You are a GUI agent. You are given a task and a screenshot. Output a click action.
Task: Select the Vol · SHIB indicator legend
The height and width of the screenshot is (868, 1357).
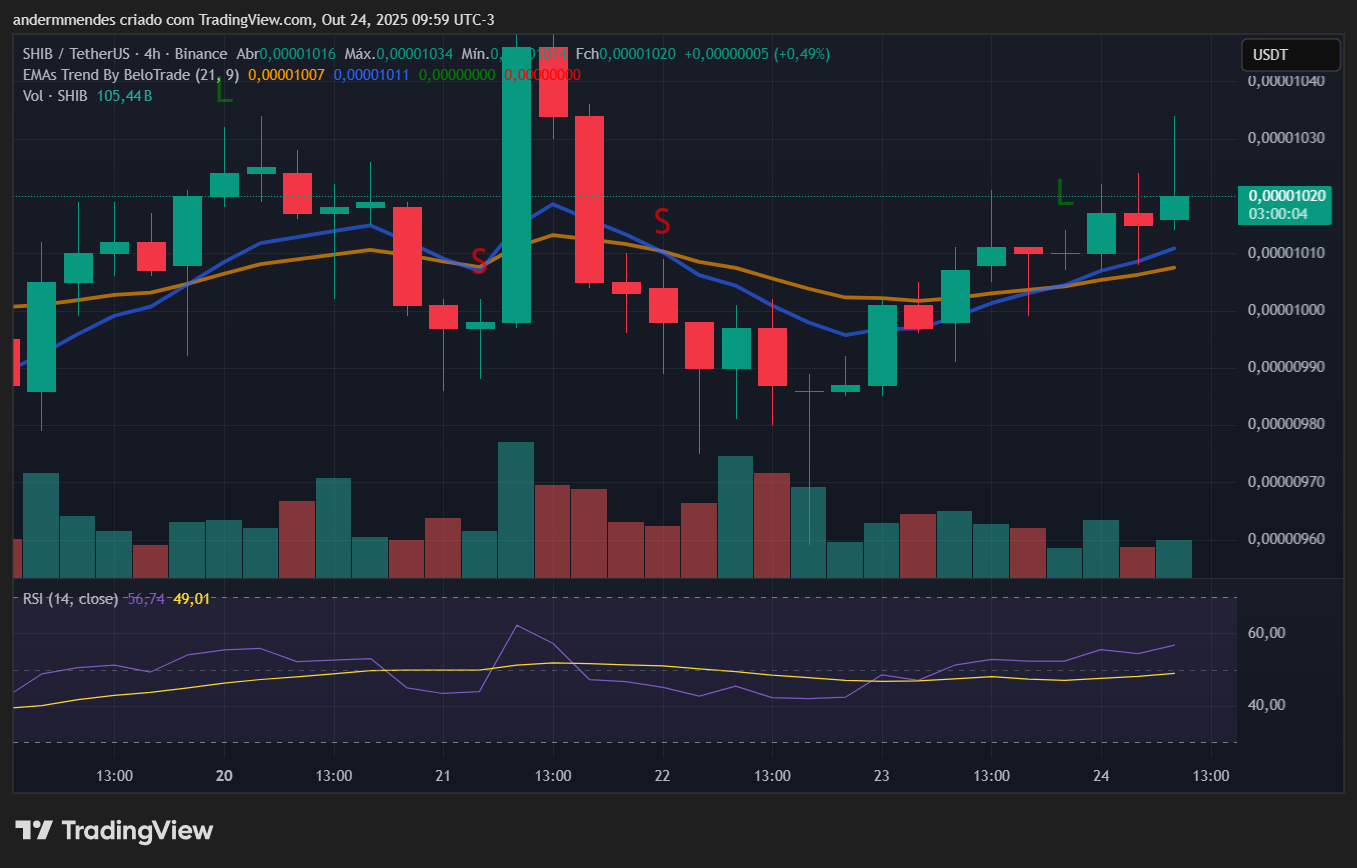point(55,96)
